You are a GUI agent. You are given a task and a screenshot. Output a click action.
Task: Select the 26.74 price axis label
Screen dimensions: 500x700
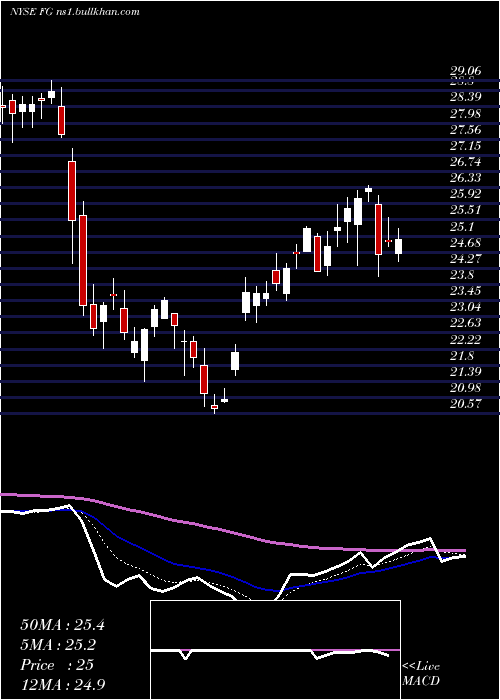465,162
